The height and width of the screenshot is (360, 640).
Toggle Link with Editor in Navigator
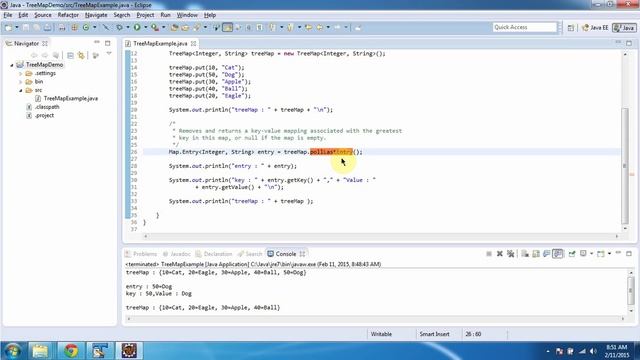click(x=81, y=55)
